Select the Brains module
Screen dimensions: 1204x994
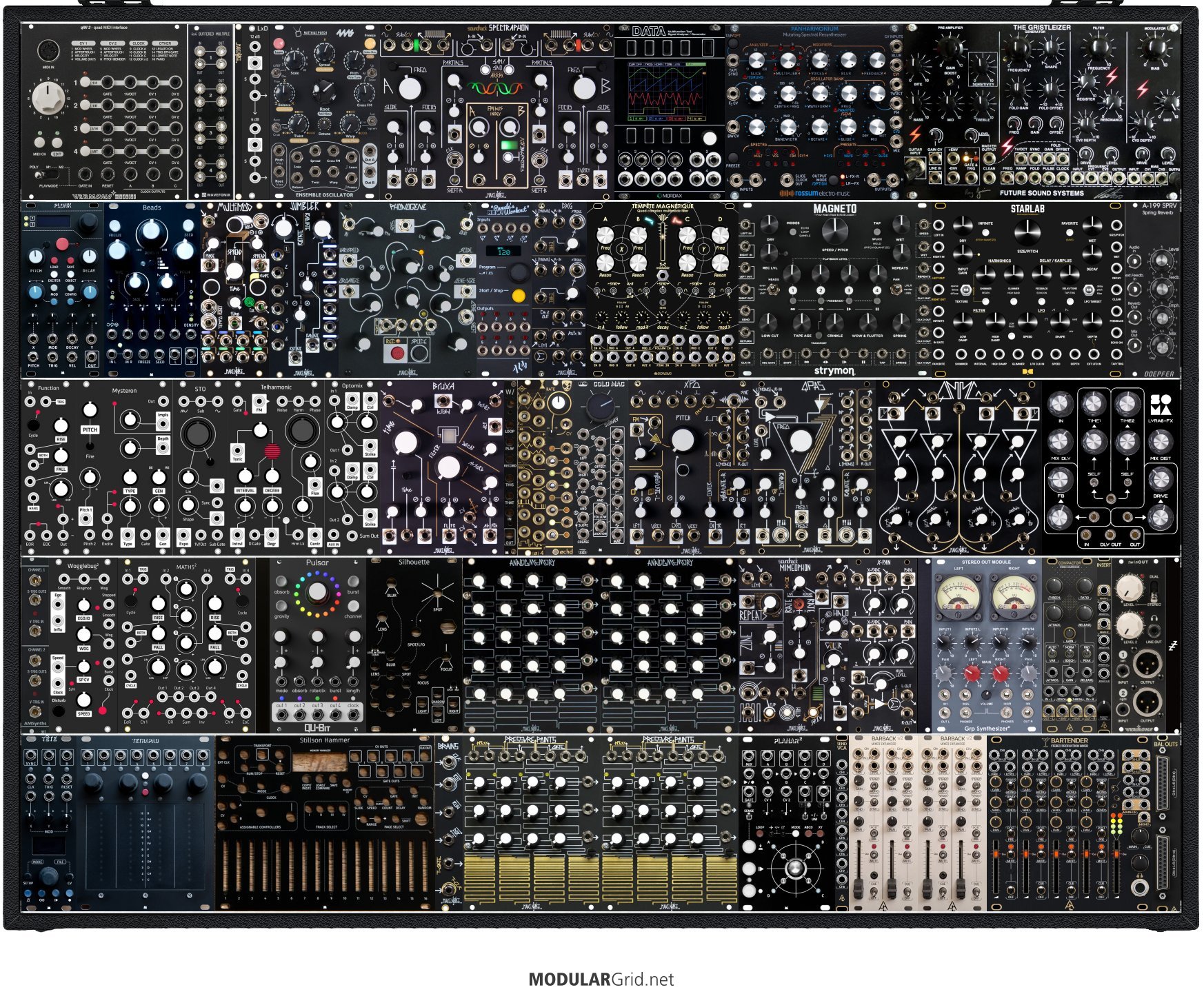click(449, 823)
